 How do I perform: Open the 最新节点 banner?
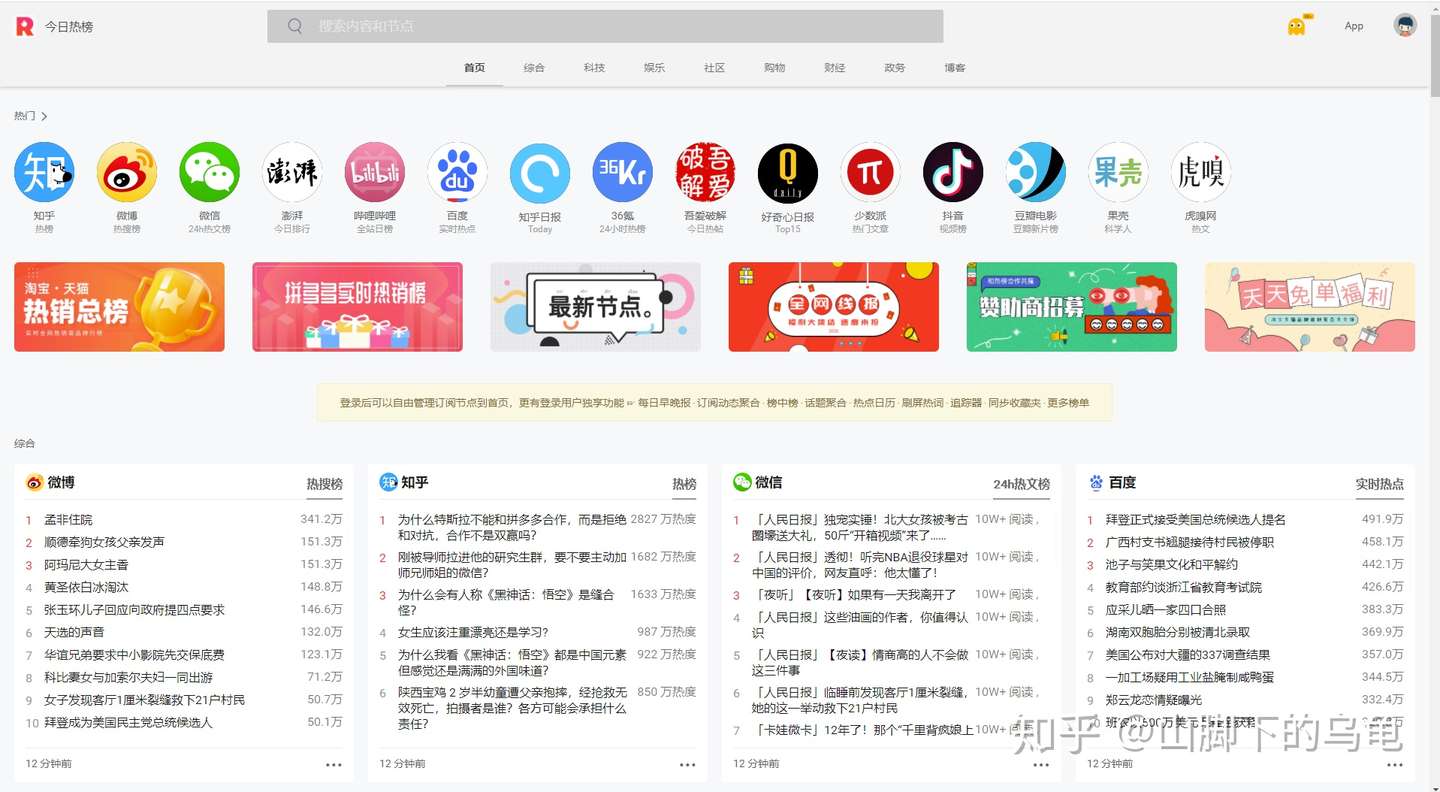pyautogui.click(x=596, y=307)
